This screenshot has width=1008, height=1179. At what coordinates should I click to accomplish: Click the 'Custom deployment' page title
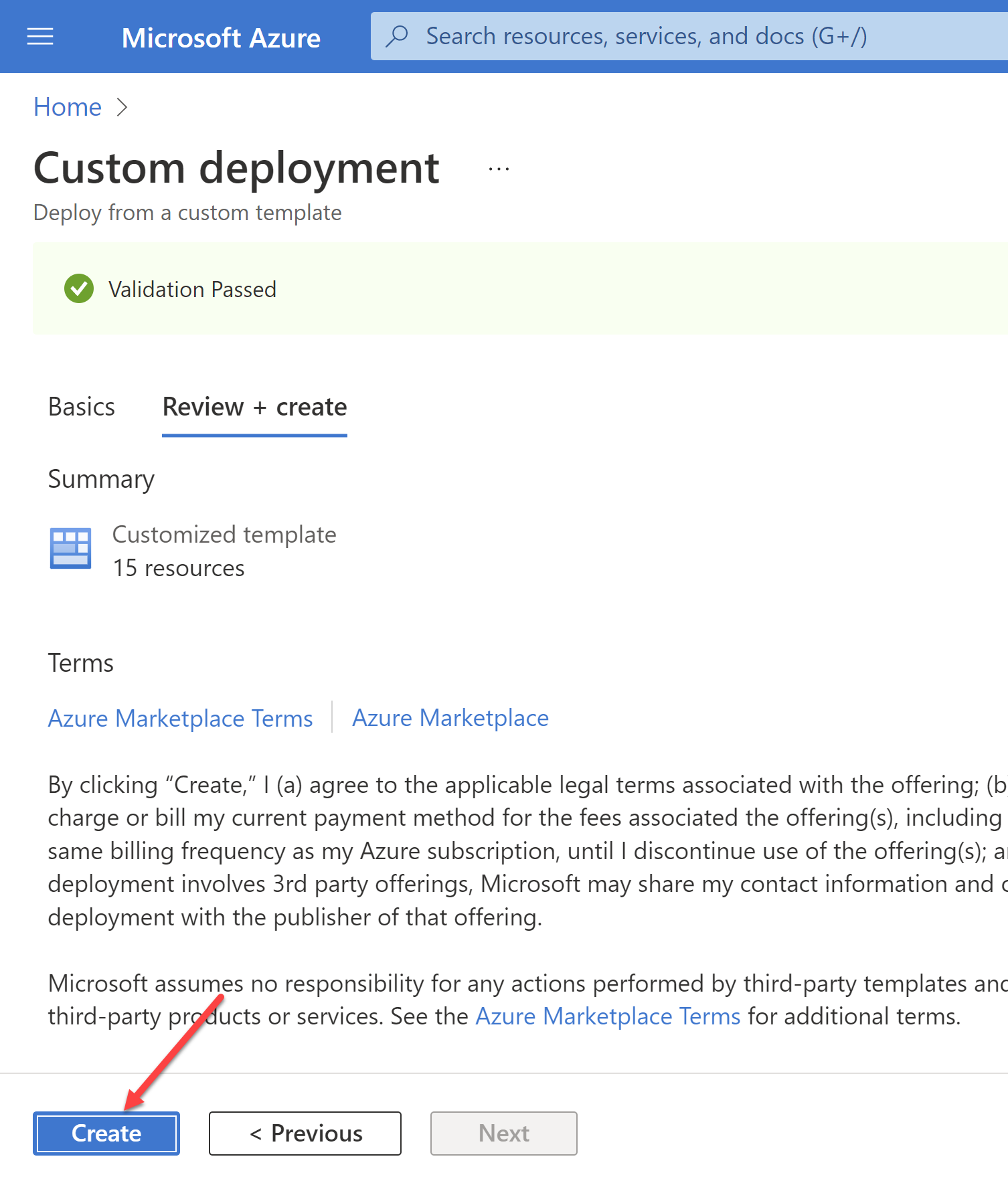pos(236,167)
